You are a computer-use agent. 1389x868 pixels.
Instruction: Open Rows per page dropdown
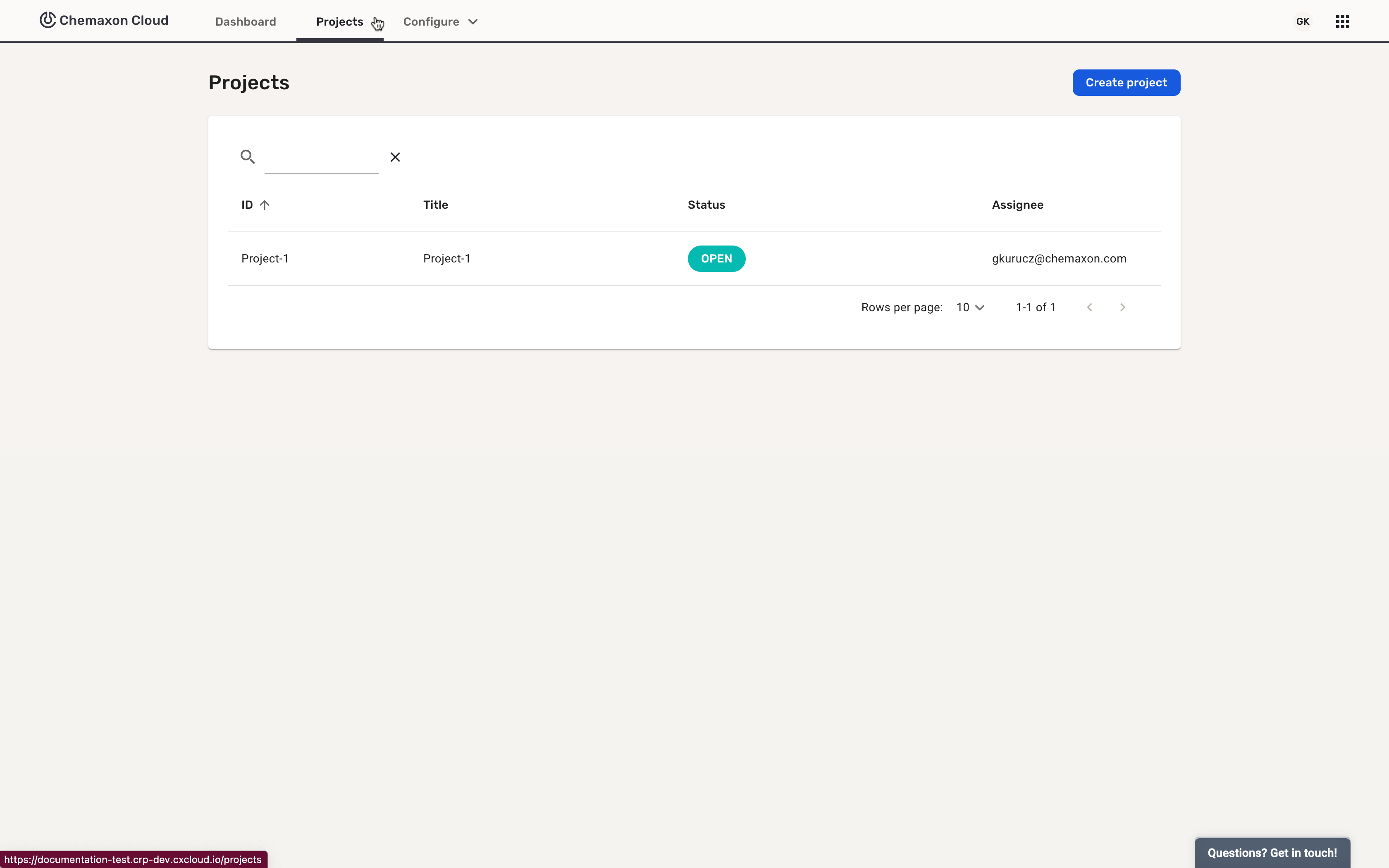tap(970, 308)
